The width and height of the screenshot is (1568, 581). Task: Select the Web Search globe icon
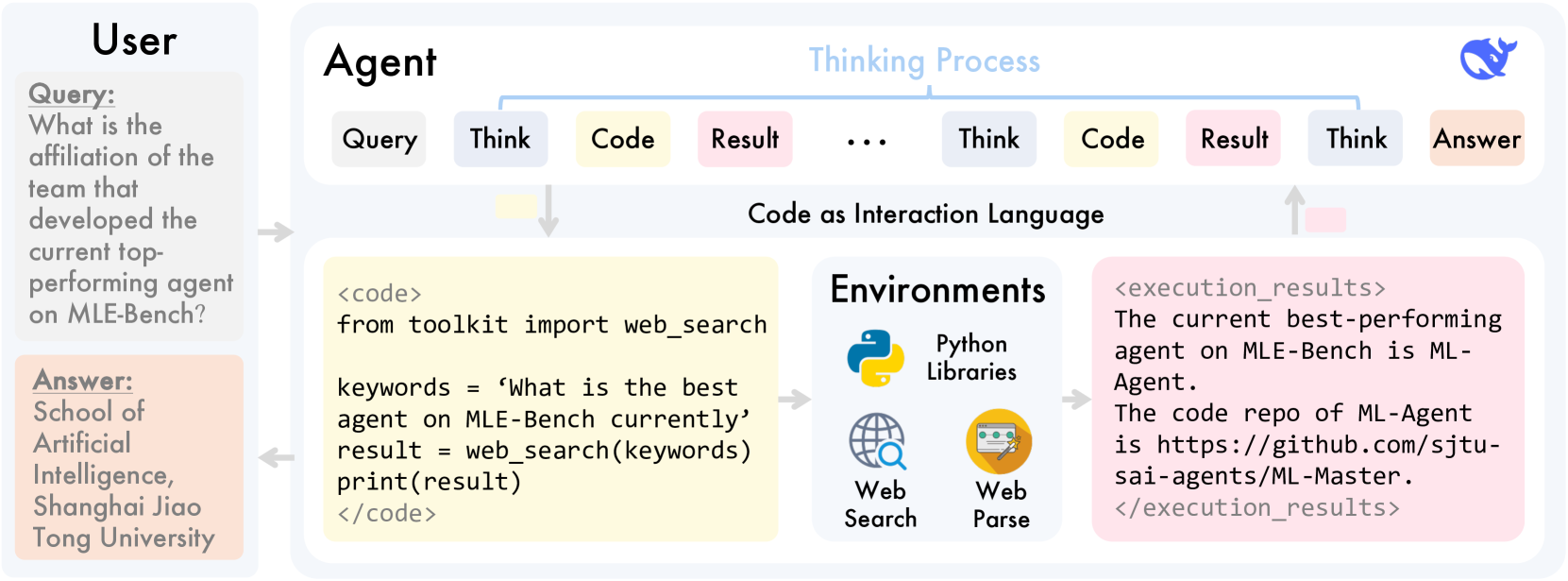(x=877, y=441)
